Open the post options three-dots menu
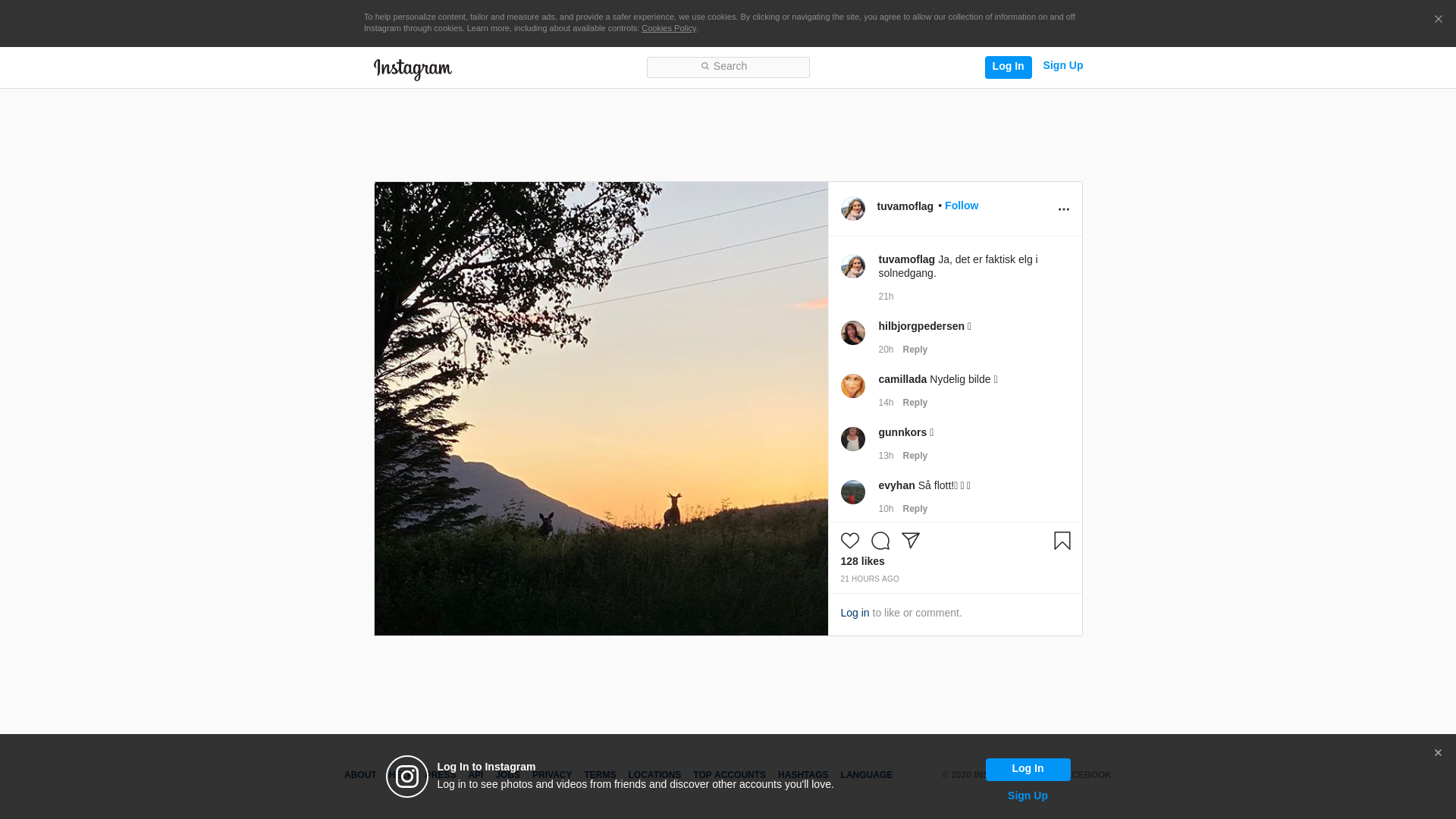This screenshot has height=819, width=1456. click(1063, 209)
